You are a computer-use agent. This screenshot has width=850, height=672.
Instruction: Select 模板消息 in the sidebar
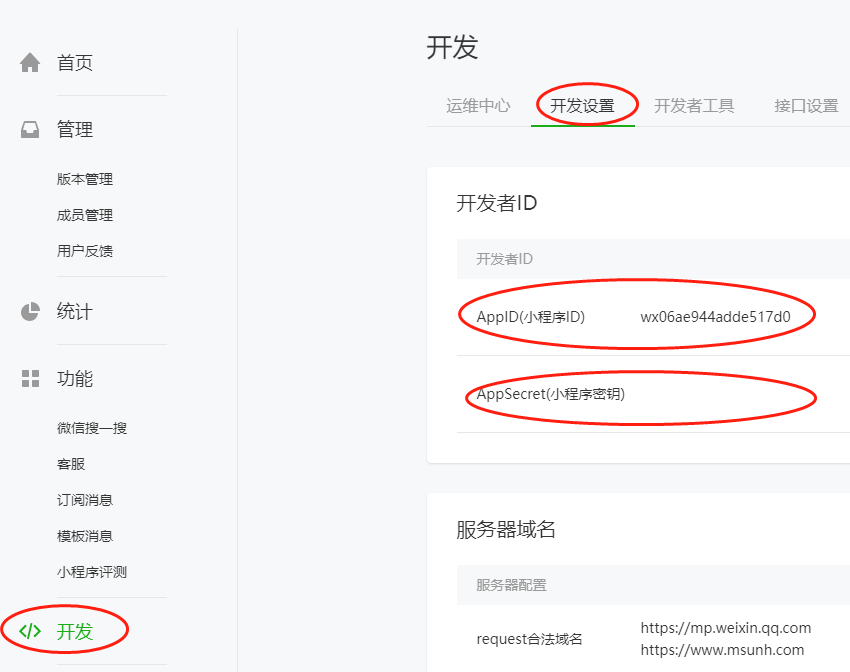(x=85, y=536)
